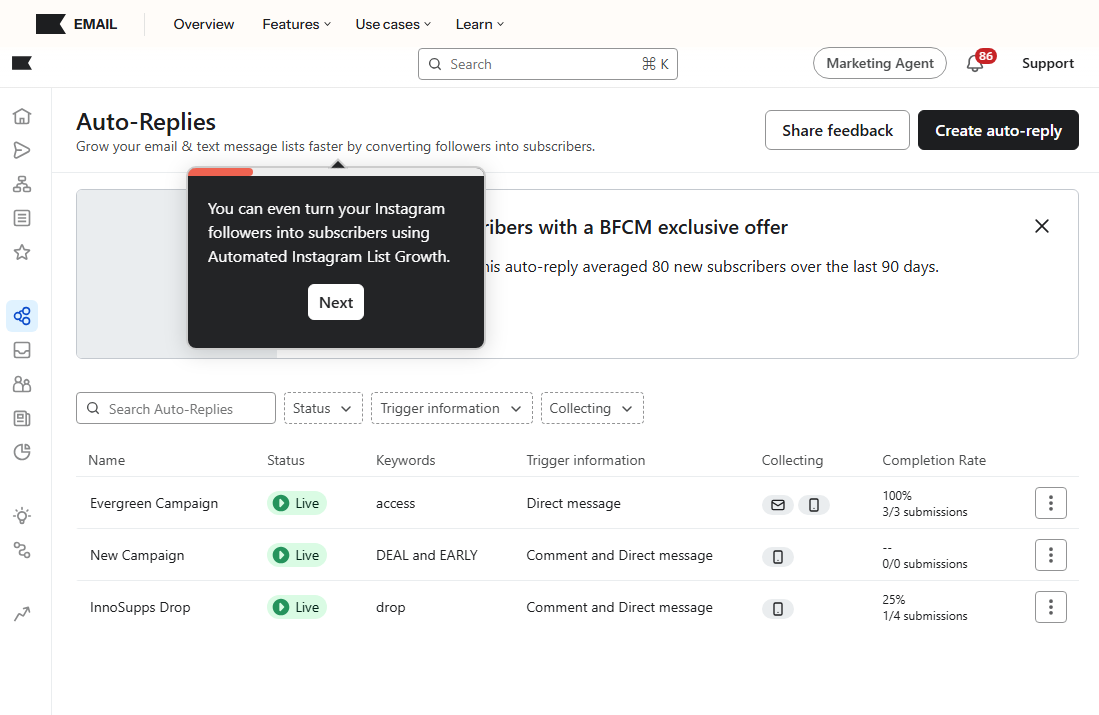Open the pie chart analytics icon
Image resolution: width=1099 pixels, height=715 pixels.
click(x=22, y=452)
